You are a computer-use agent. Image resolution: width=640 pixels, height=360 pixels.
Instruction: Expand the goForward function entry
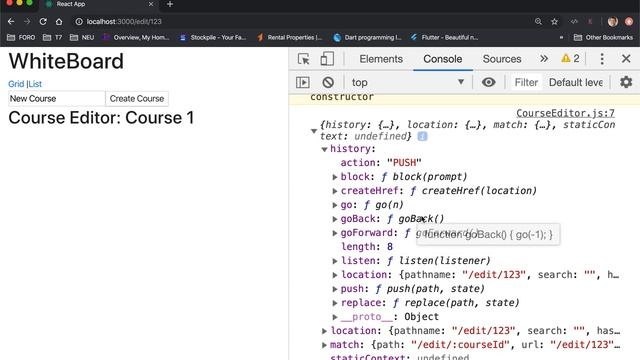coord(335,233)
